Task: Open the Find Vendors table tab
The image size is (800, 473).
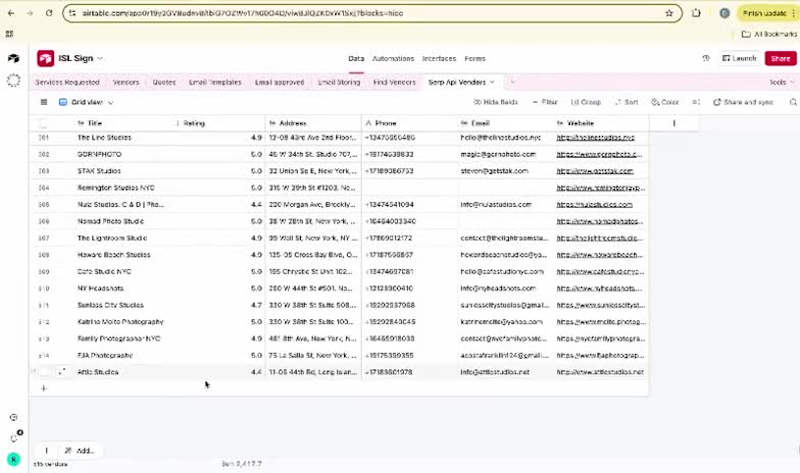Action: [394, 82]
